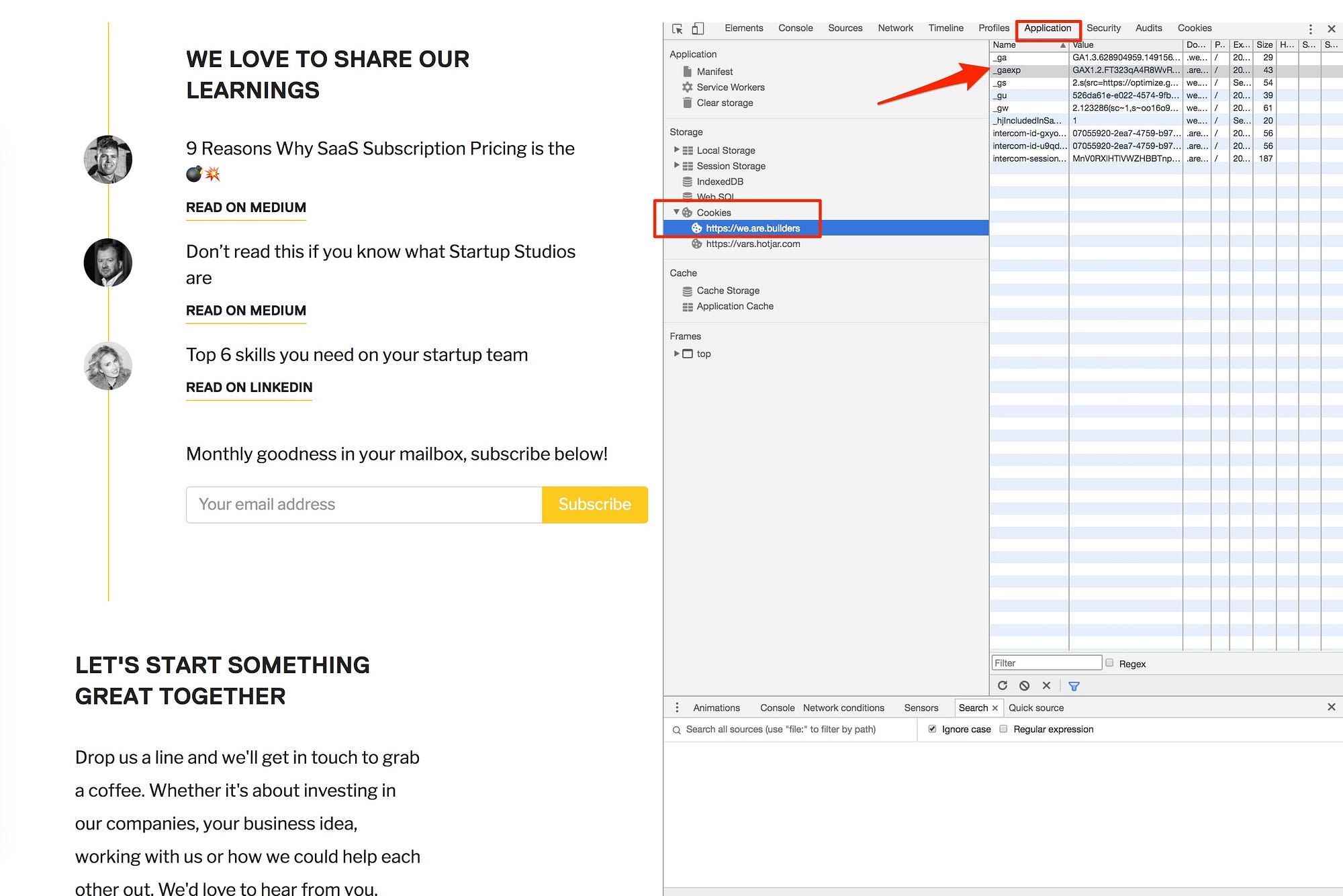Screen dimensions: 1343x896
Task: Click the yellow Subscribe button
Action: pos(594,505)
